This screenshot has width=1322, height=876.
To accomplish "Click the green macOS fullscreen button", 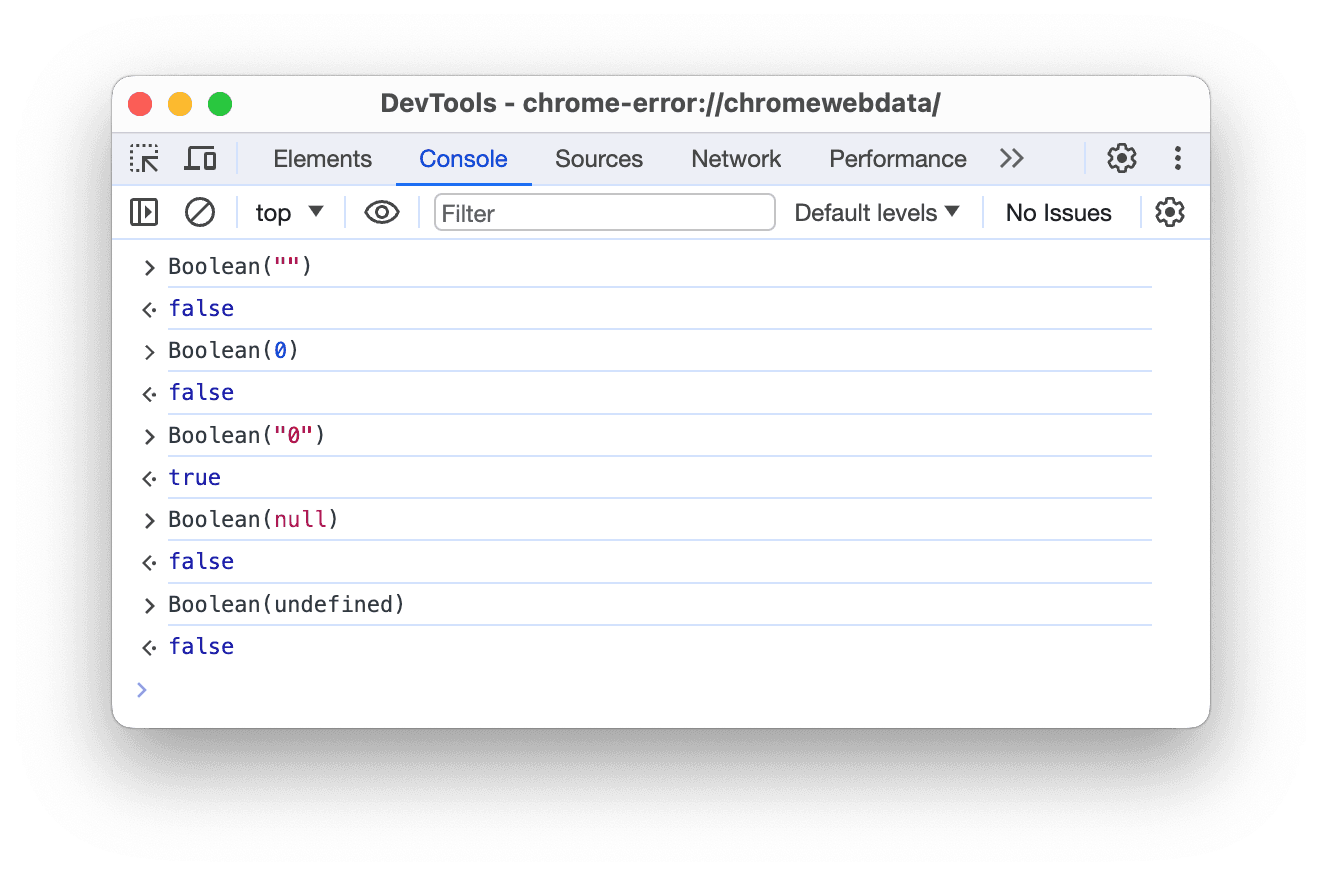I will [x=220, y=104].
